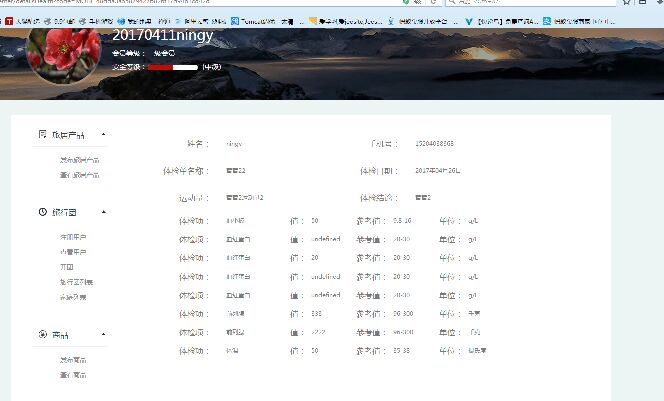This screenshot has height=401, width=664.
Task: Click the phone number 15204088068 field
Action: point(440,144)
